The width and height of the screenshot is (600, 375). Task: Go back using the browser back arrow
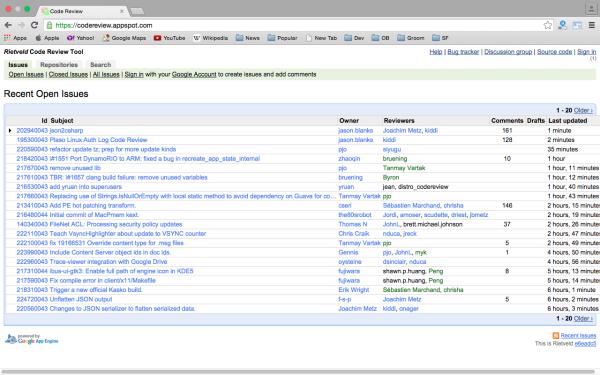(x=8, y=25)
